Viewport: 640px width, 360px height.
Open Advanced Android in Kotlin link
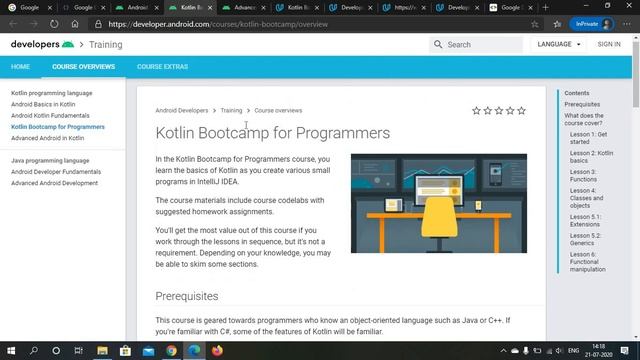pyautogui.click(x=48, y=138)
